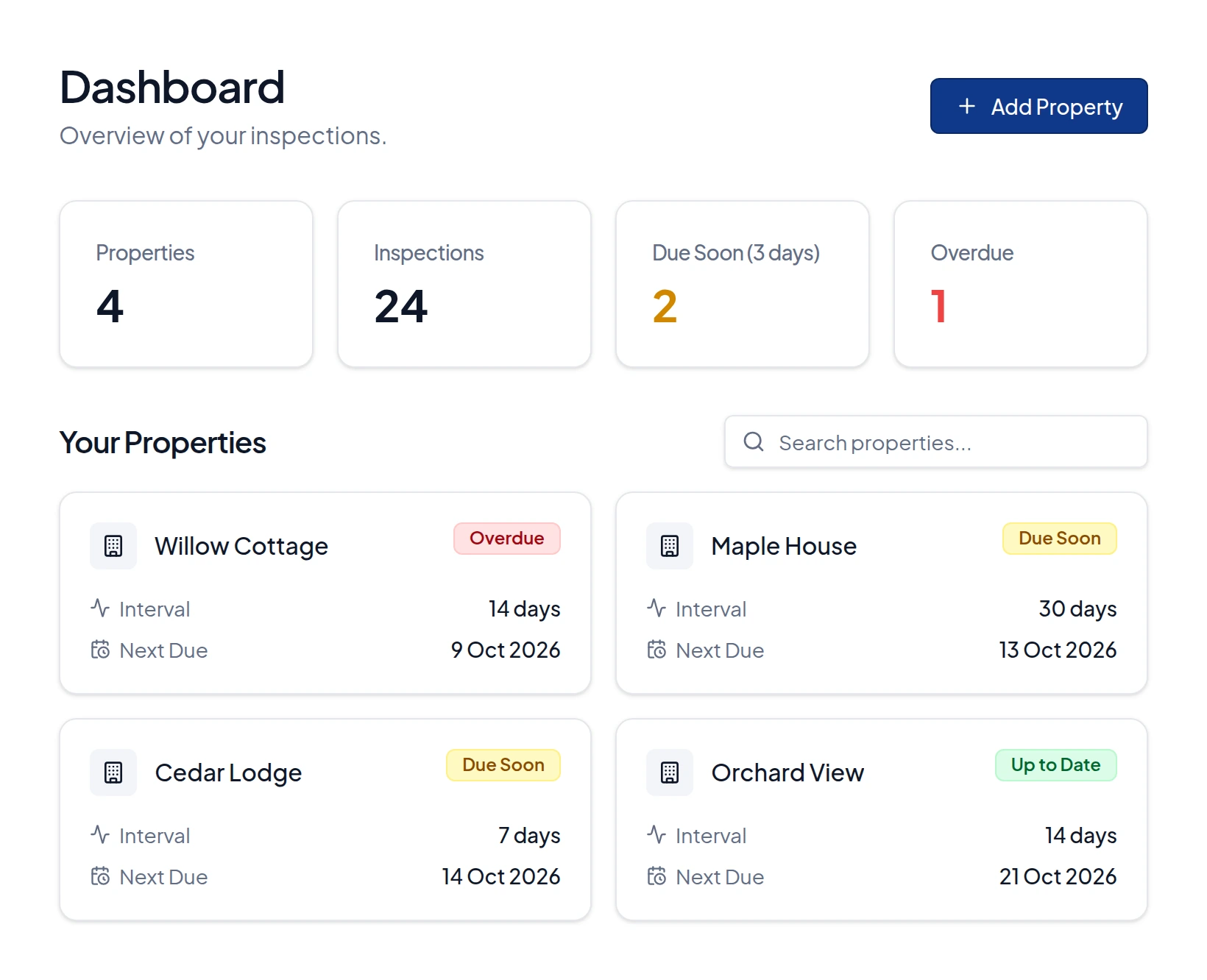Open the Maple House building icon
The width and height of the screenshot is (1207, 980).
tap(670, 546)
